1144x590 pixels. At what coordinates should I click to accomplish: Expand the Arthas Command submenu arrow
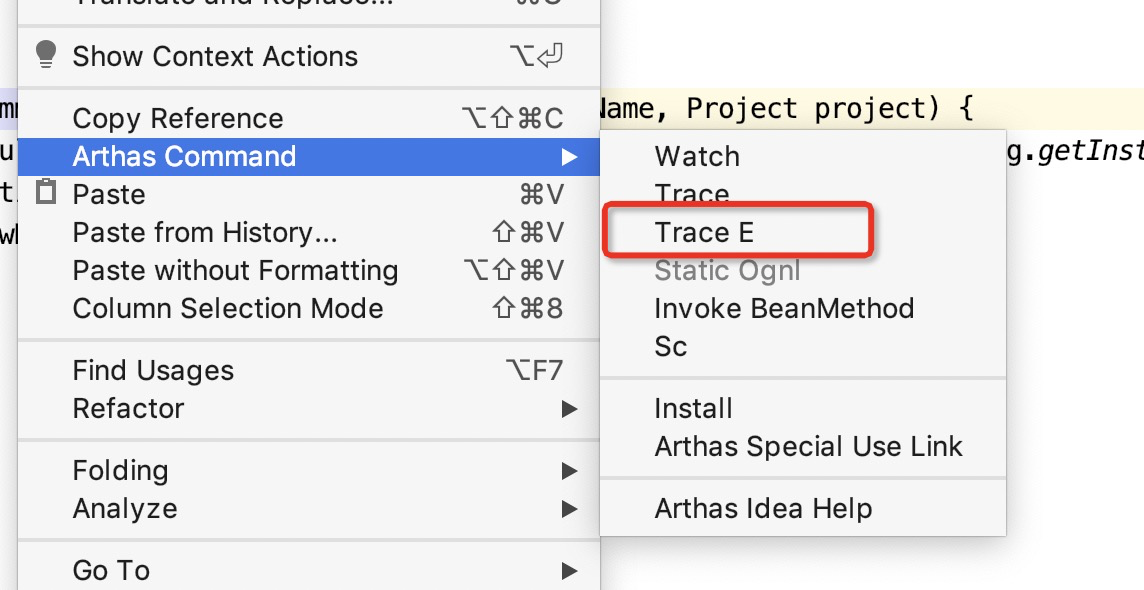tap(569, 157)
